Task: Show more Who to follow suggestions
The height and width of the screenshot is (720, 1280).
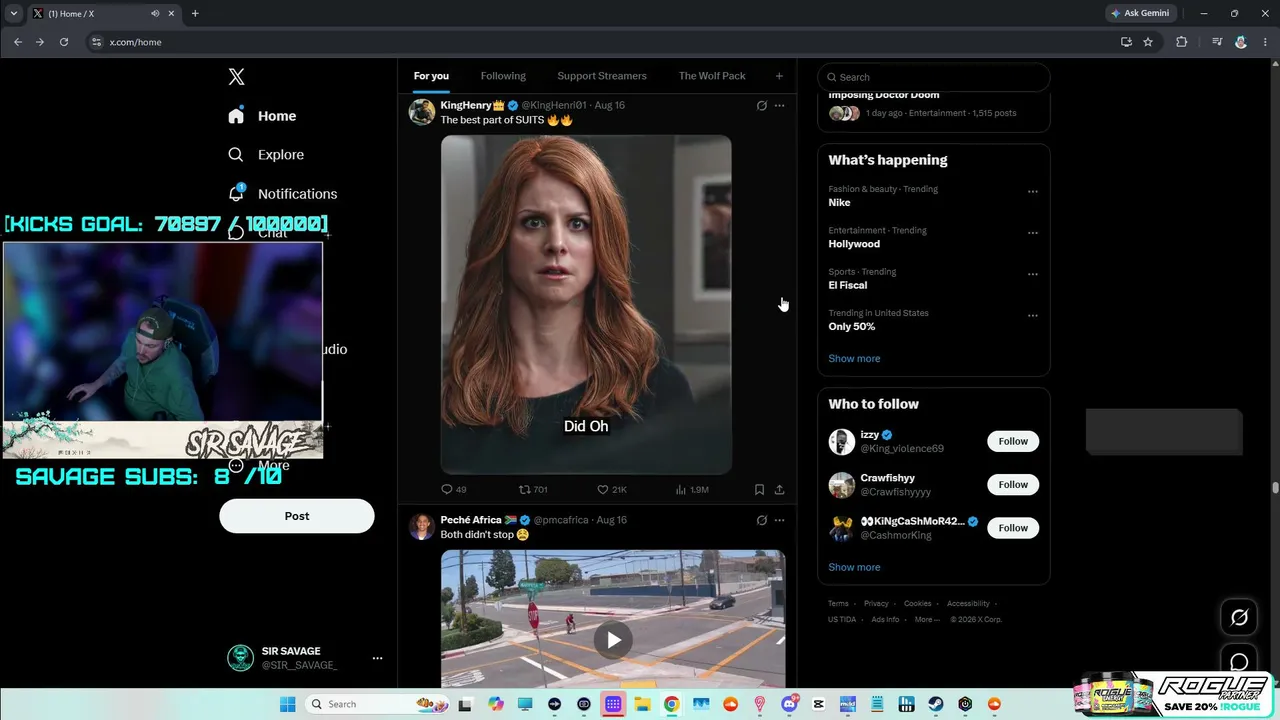Action: point(854,567)
